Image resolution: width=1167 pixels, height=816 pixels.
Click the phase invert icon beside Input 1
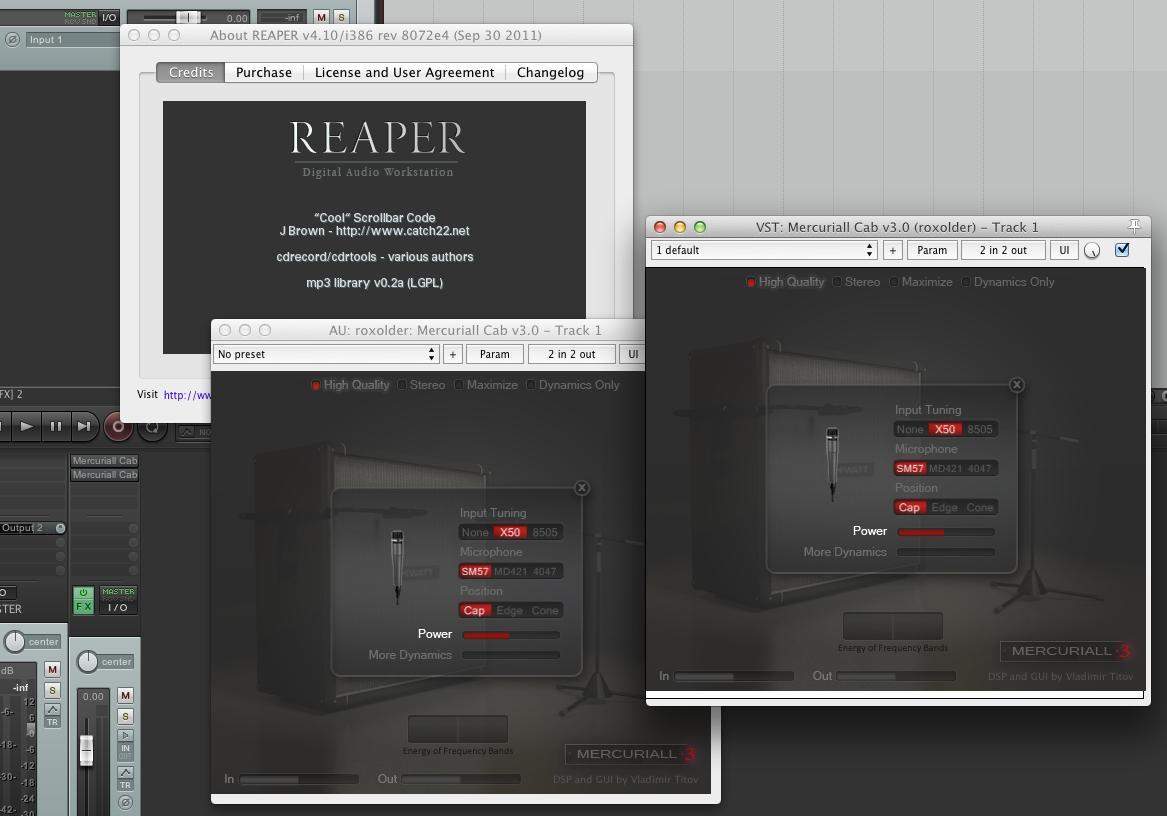pyautogui.click(x=12, y=40)
